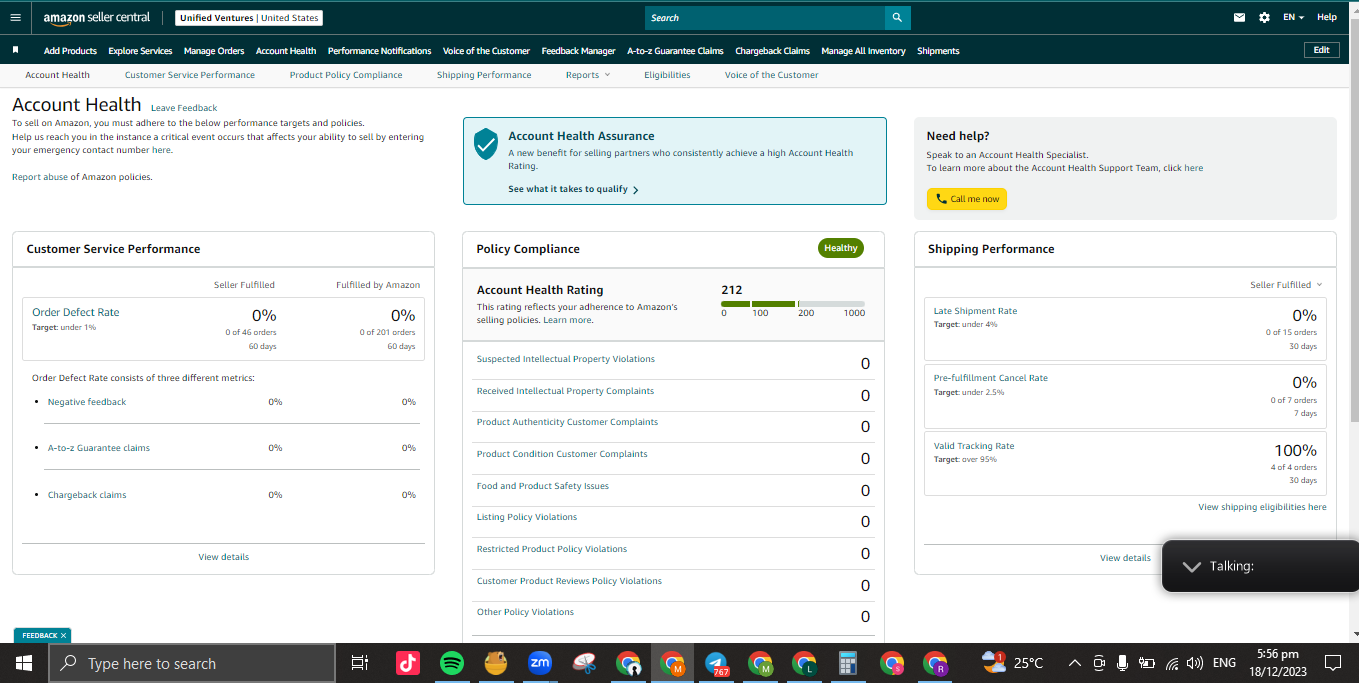Open Wi-Fi network tray icon
This screenshot has height=683, width=1359.
1170,663
